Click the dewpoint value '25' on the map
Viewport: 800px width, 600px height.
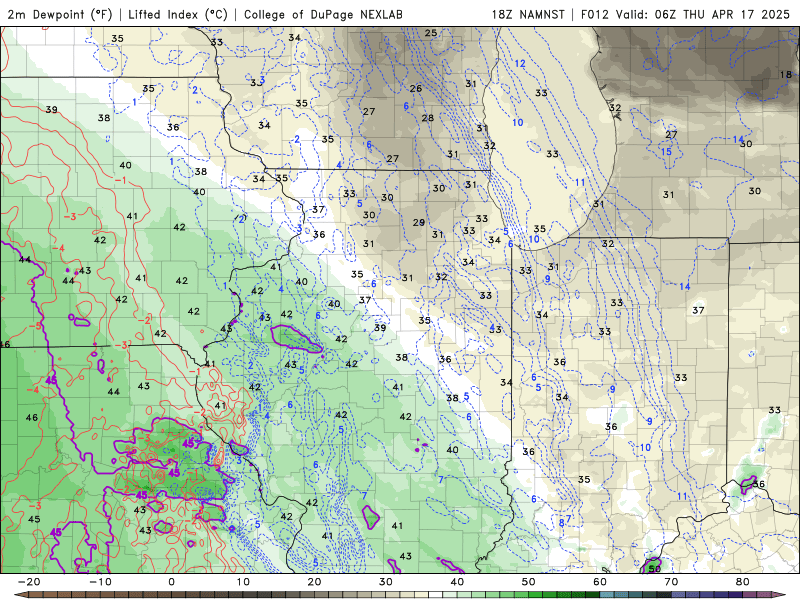[431, 33]
